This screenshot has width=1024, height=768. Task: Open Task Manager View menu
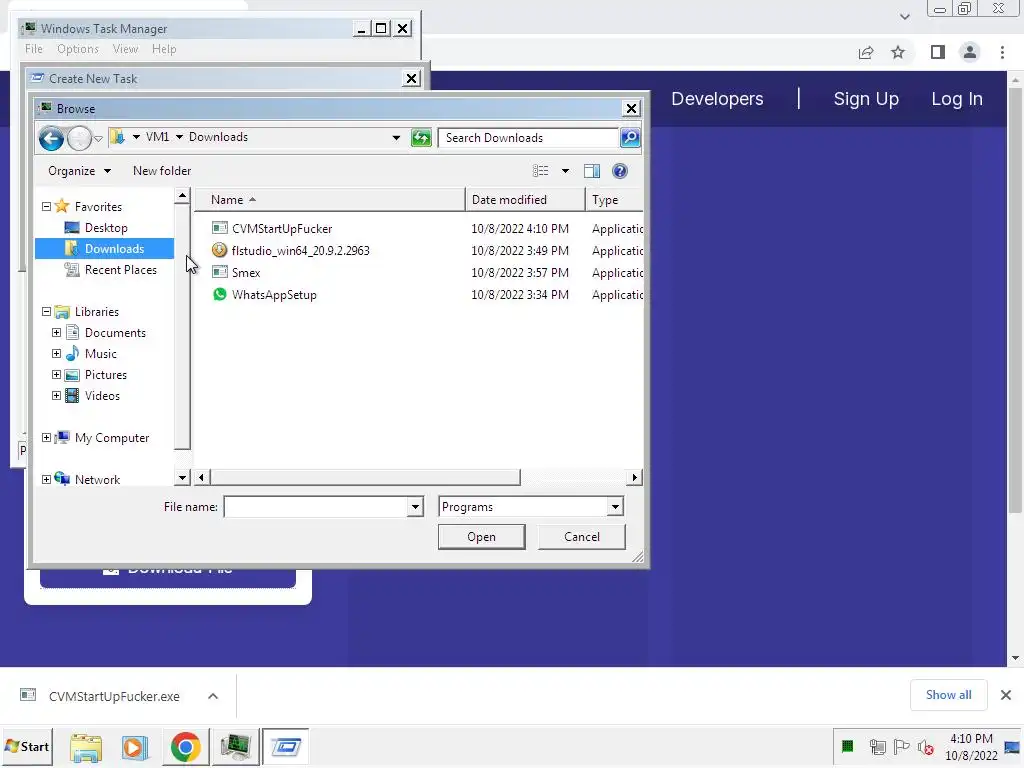[x=125, y=49]
